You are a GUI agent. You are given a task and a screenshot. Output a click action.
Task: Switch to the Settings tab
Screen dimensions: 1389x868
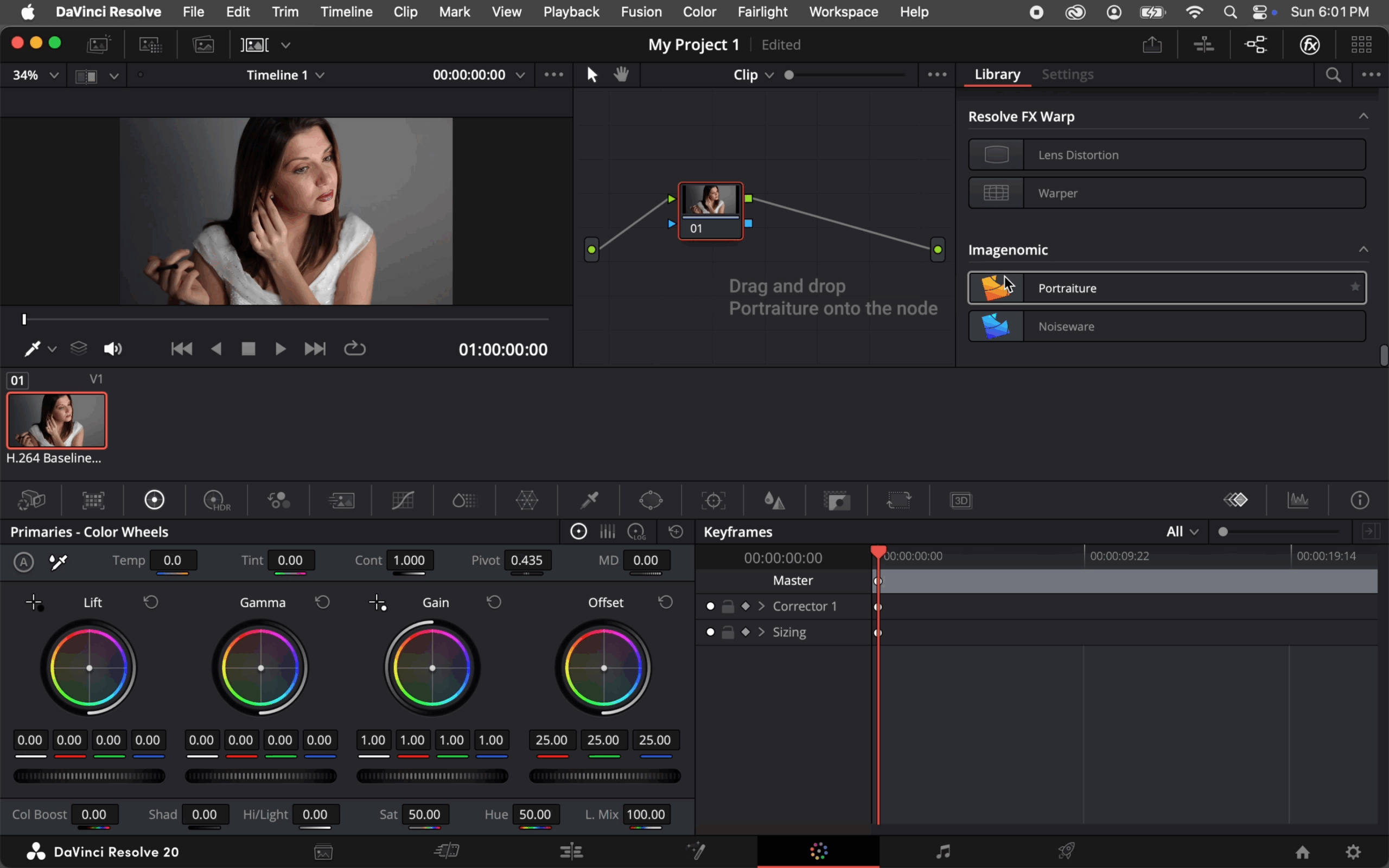pyautogui.click(x=1067, y=75)
